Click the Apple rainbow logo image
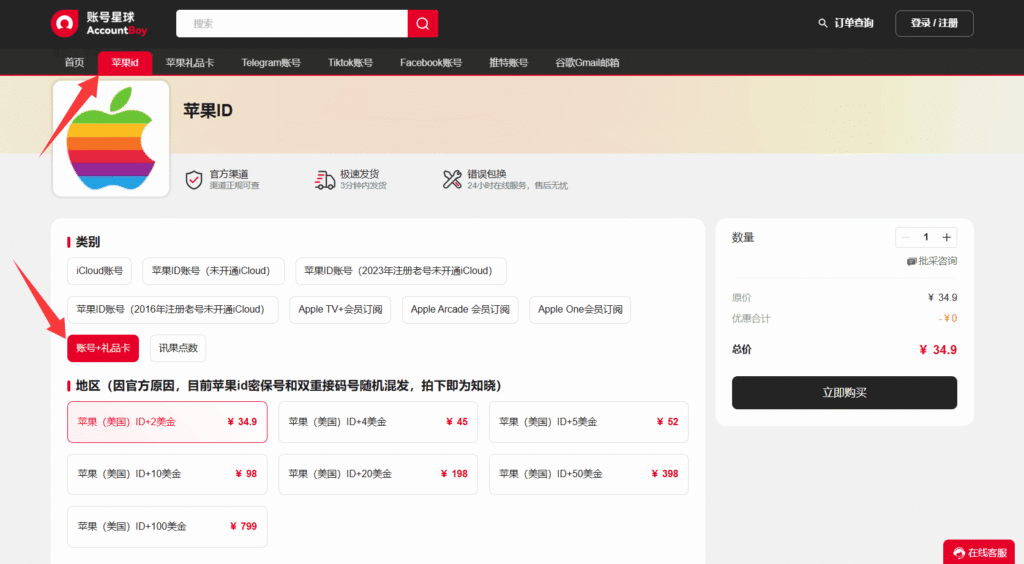 click(x=111, y=138)
